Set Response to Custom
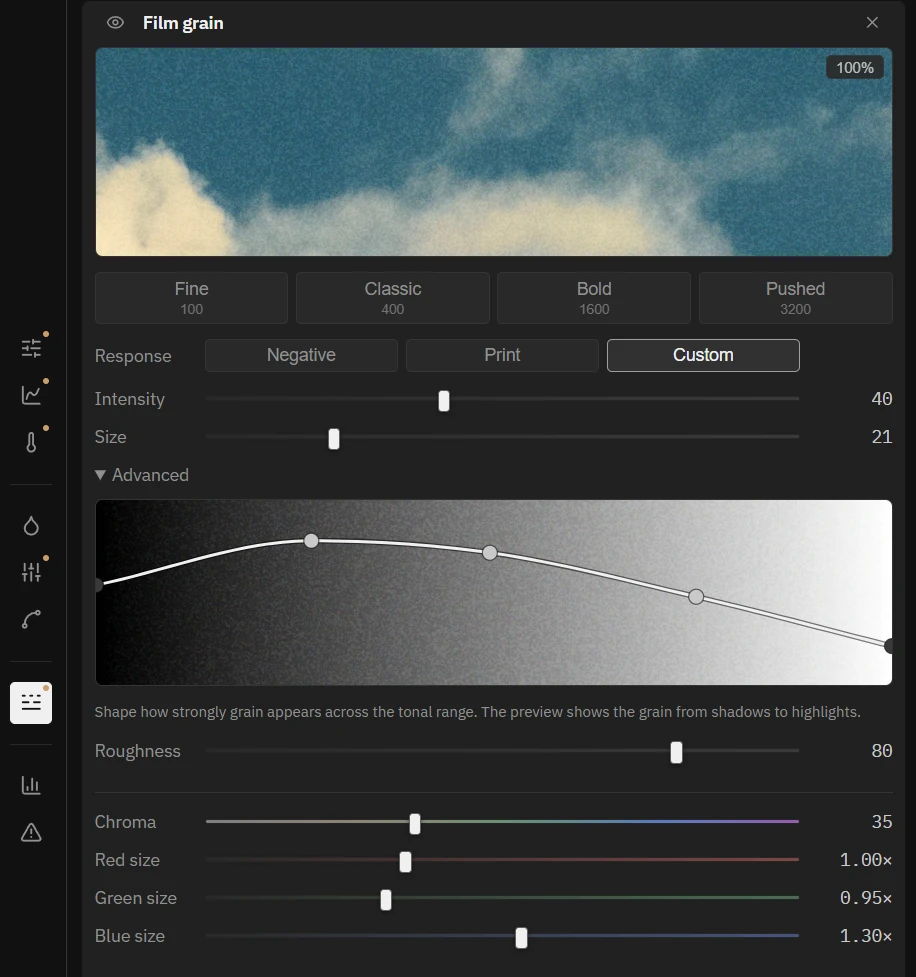The width and height of the screenshot is (916, 977). (703, 355)
